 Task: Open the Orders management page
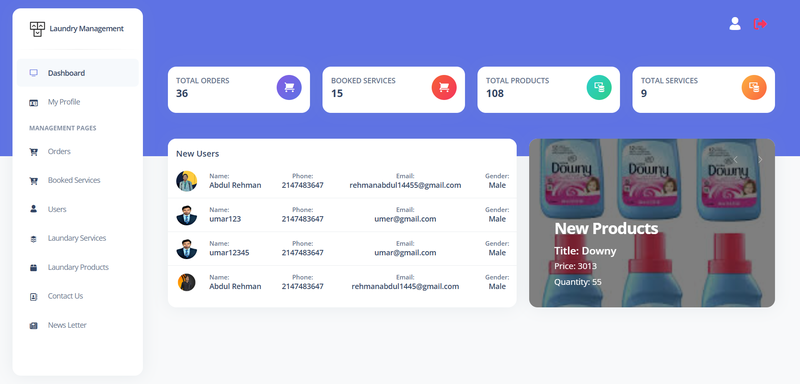click(x=78, y=151)
